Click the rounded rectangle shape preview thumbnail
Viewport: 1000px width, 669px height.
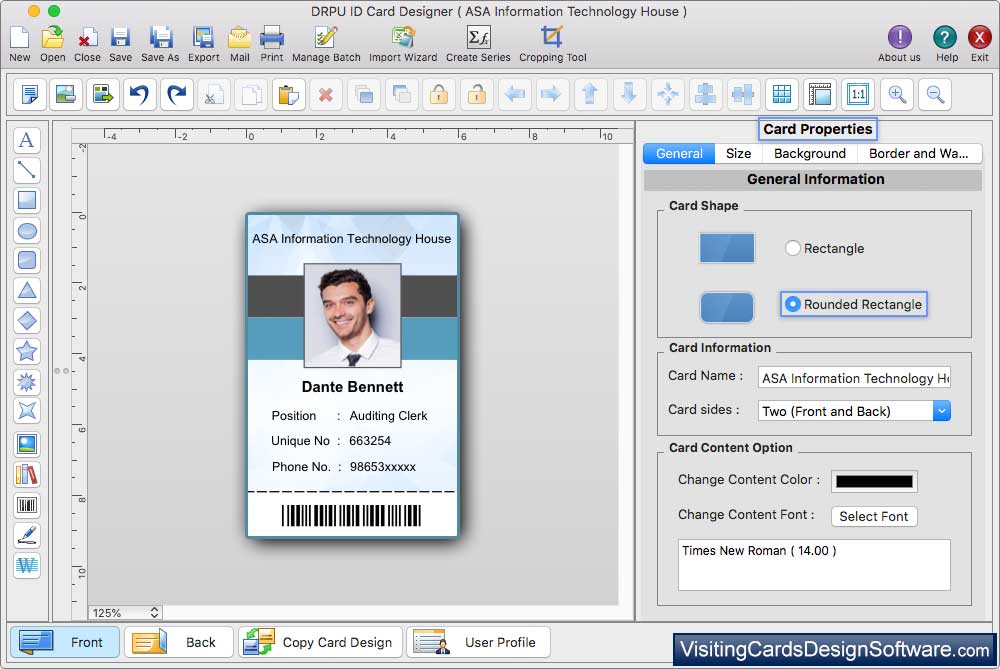pyautogui.click(x=727, y=307)
